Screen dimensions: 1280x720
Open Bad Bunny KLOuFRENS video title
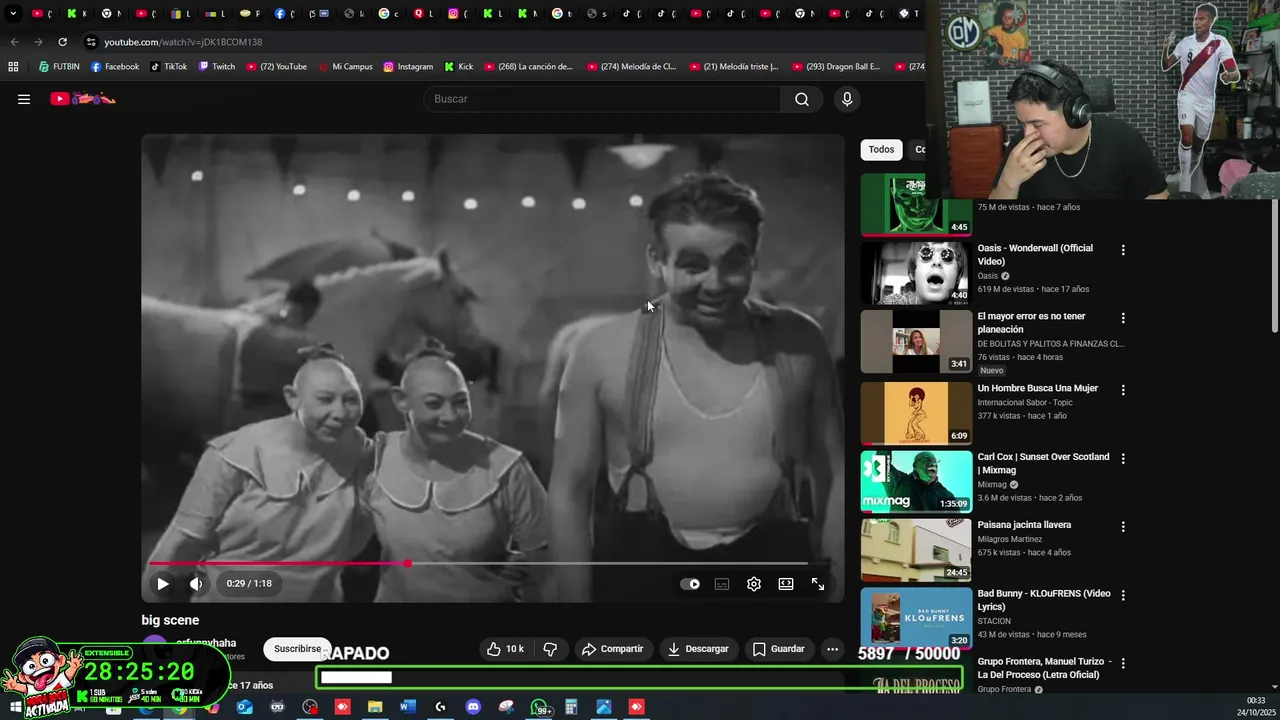coord(1043,600)
